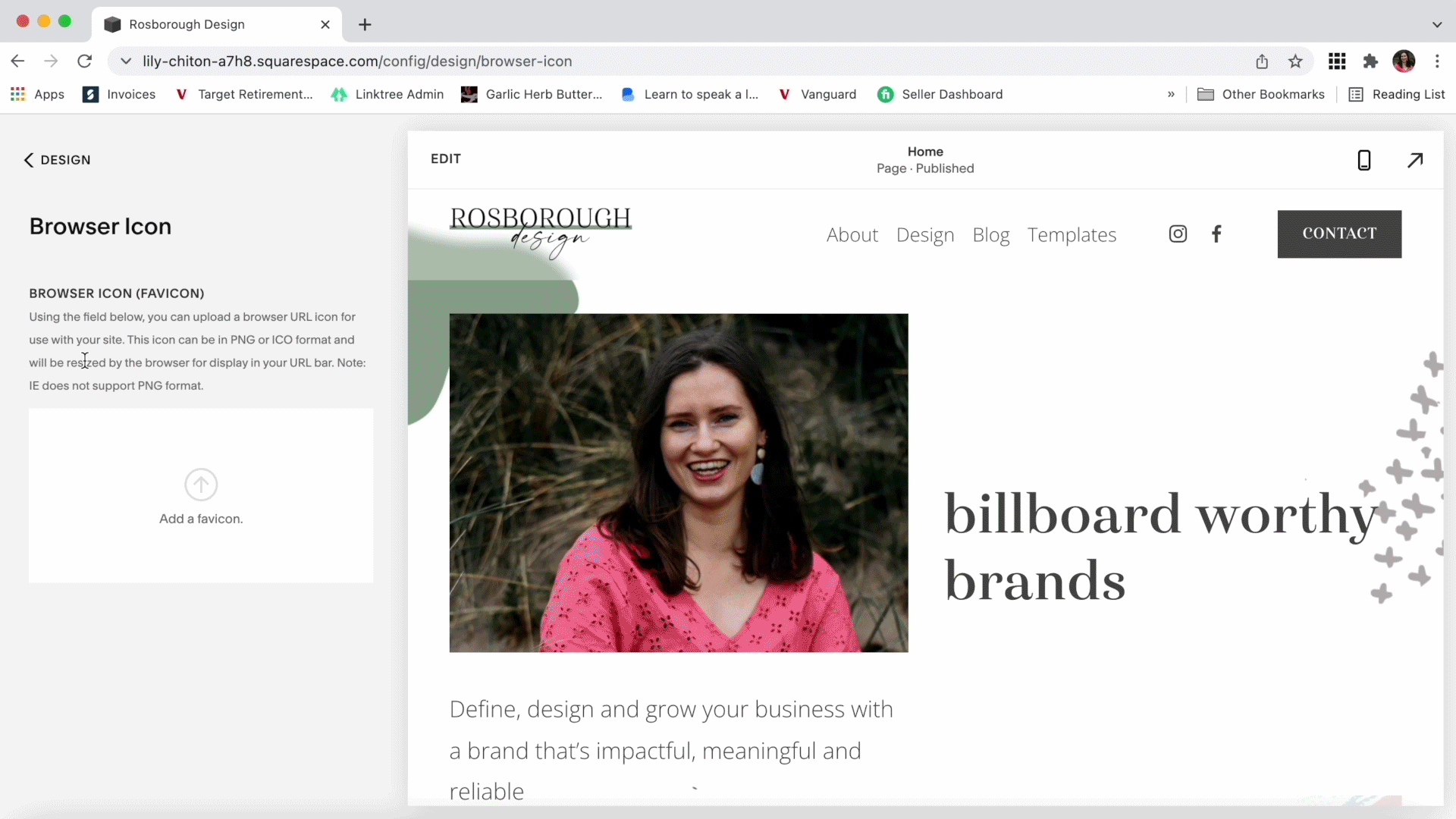Open the Facebook social icon
1456x819 pixels.
pyautogui.click(x=1216, y=234)
